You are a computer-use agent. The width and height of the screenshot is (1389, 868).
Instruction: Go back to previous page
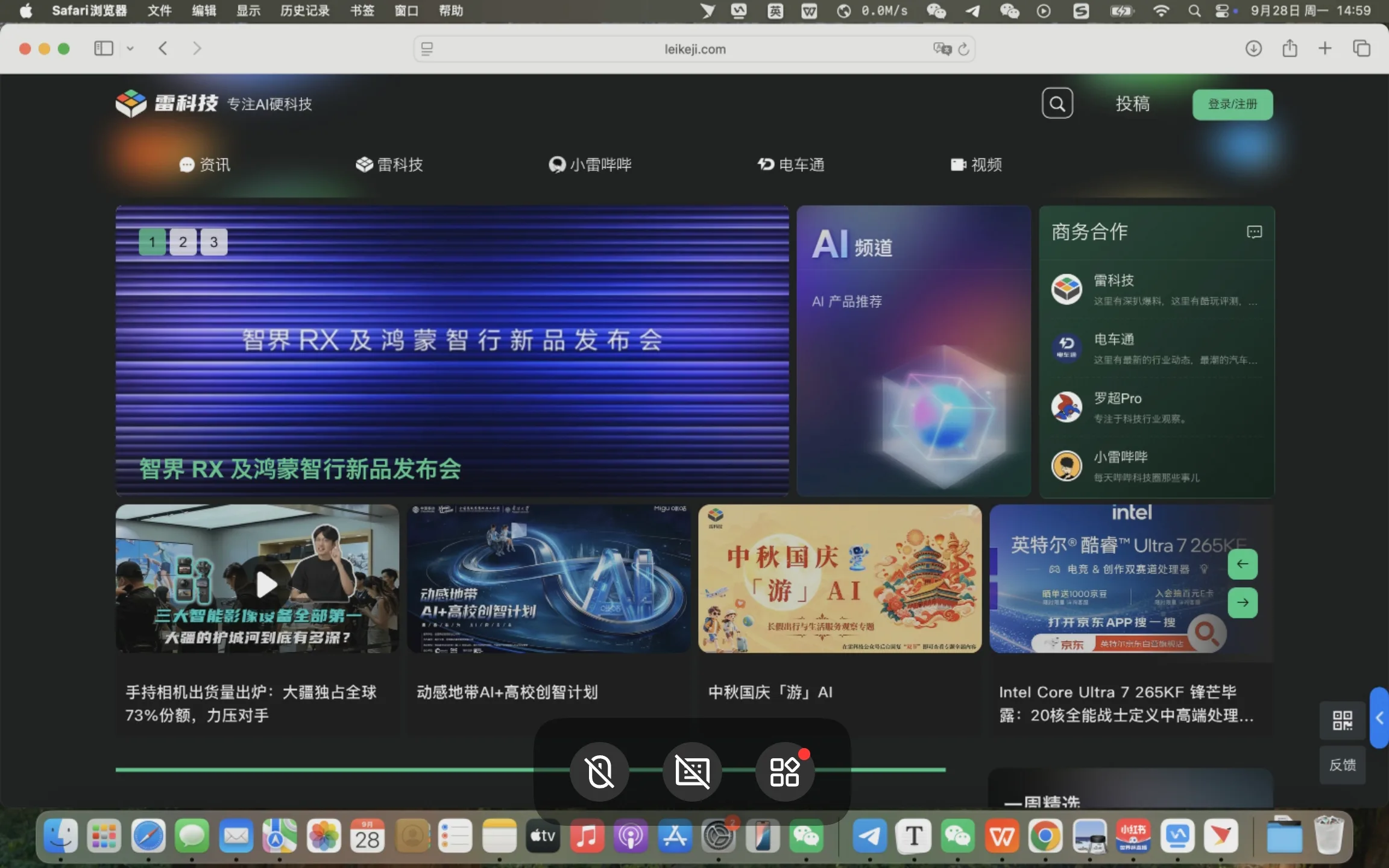click(163, 49)
